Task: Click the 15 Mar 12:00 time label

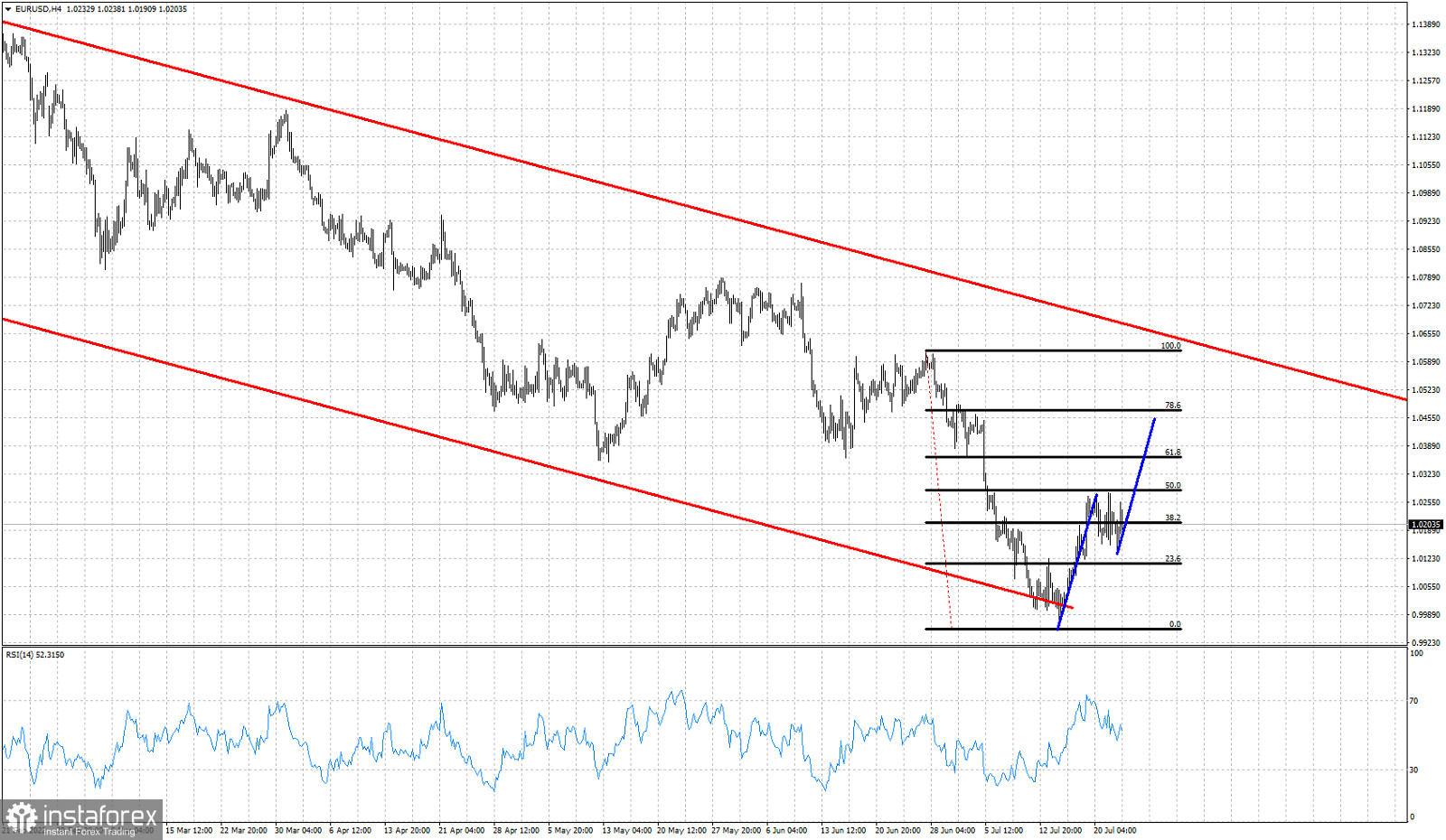Action: 189,830
